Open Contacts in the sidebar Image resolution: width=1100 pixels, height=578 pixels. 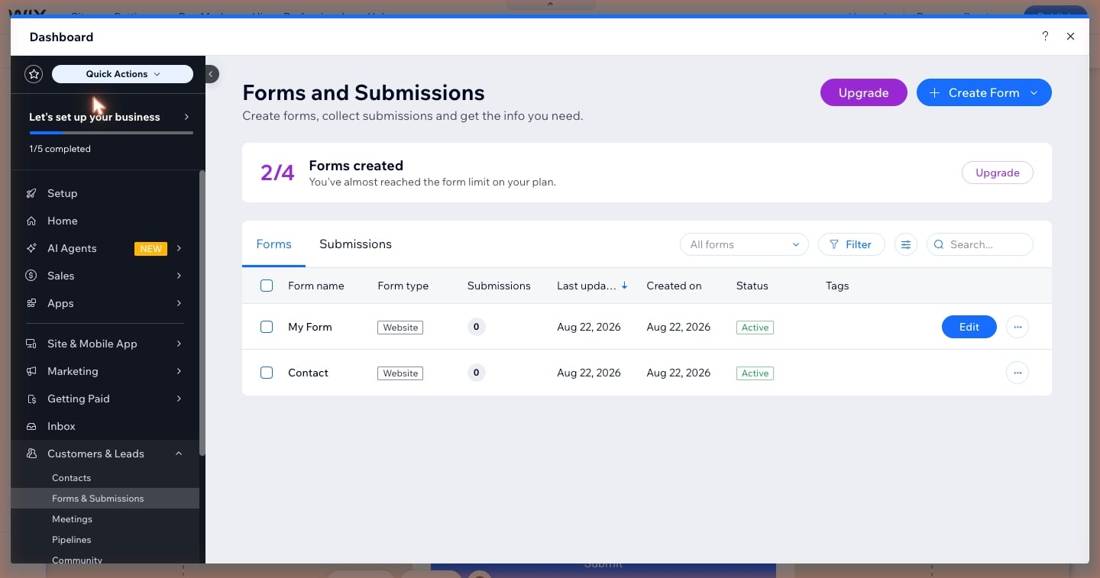tap(72, 478)
